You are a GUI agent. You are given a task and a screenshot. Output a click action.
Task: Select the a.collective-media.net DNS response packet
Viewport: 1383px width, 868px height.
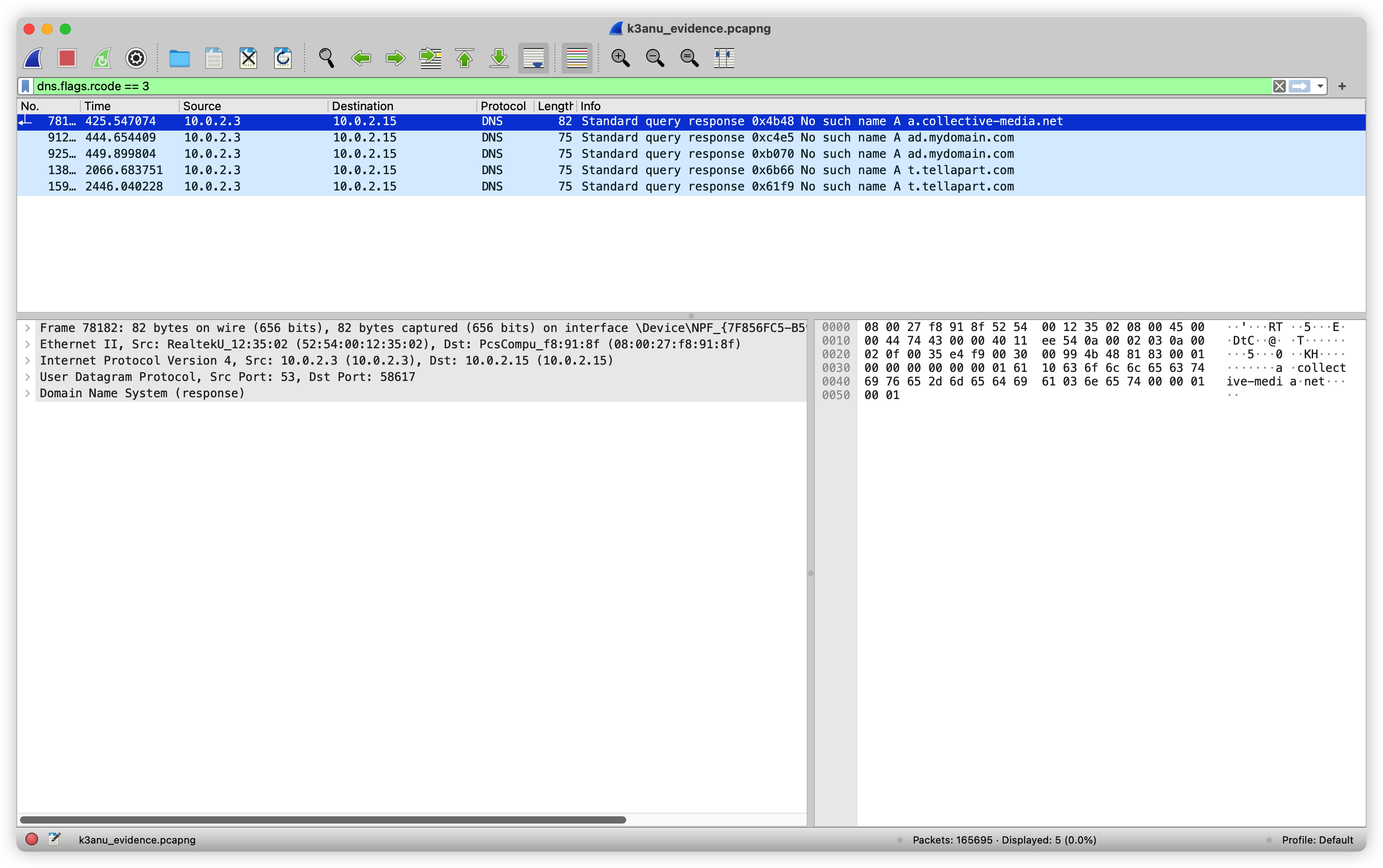tap(691, 122)
